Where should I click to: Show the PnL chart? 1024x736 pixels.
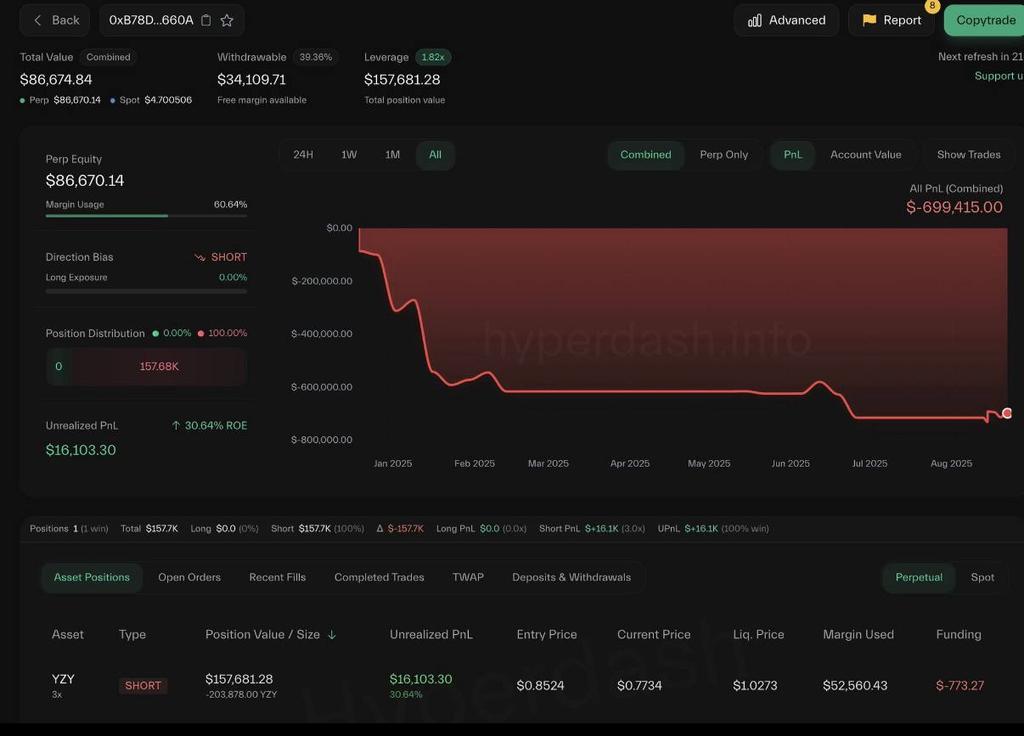point(792,155)
